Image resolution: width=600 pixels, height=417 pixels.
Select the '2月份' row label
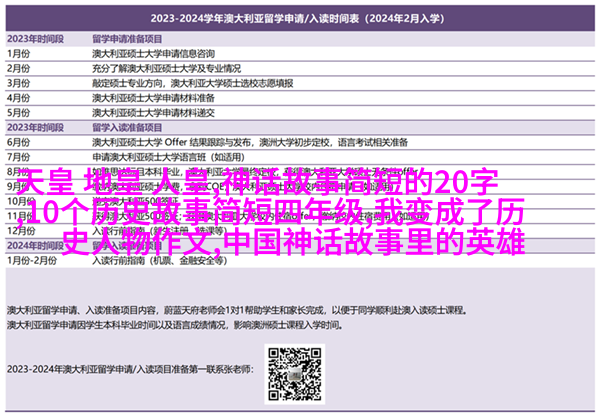pyautogui.click(x=18, y=68)
